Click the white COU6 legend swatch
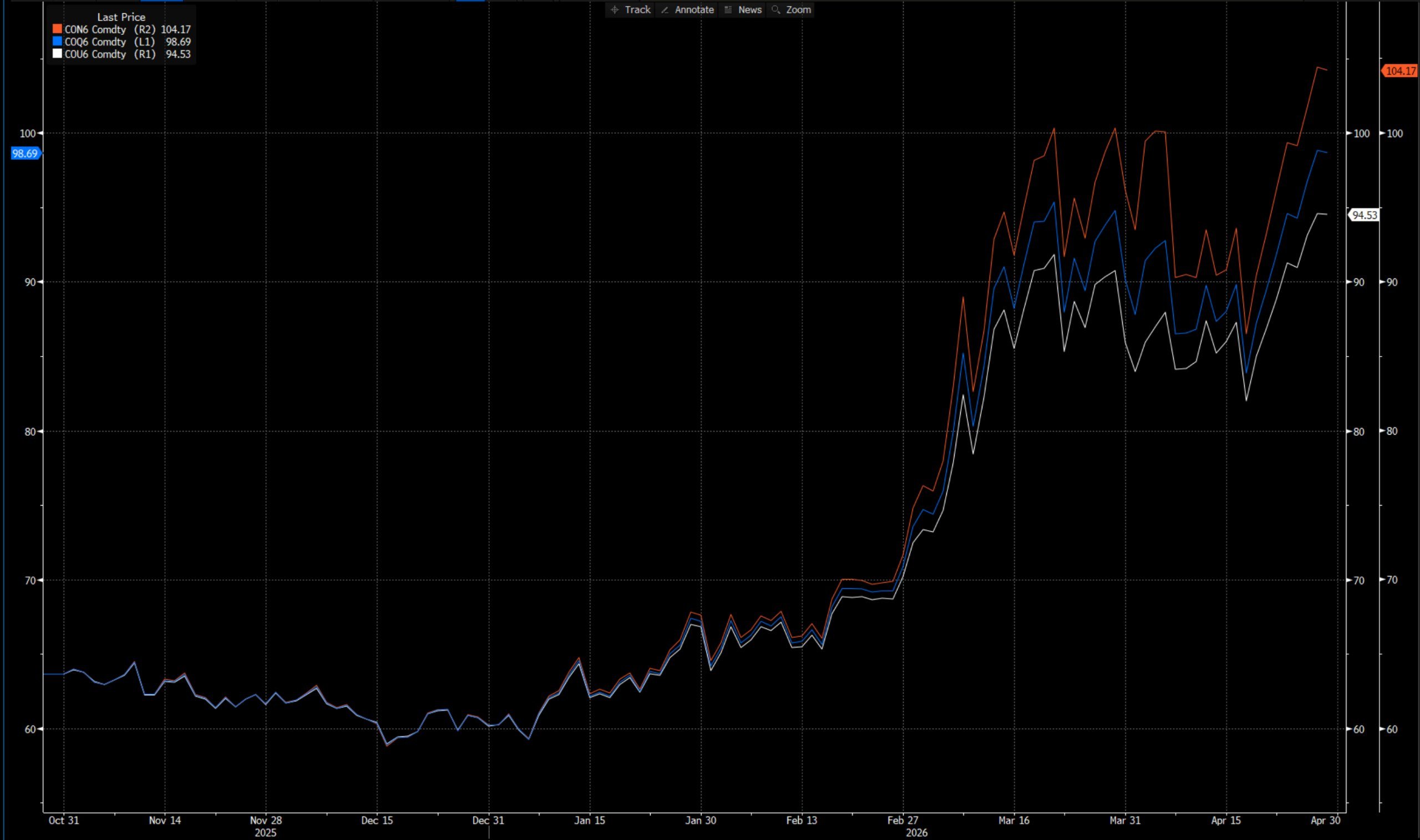The height and width of the screenshot is (840, 1420). (x=57, y=54)
